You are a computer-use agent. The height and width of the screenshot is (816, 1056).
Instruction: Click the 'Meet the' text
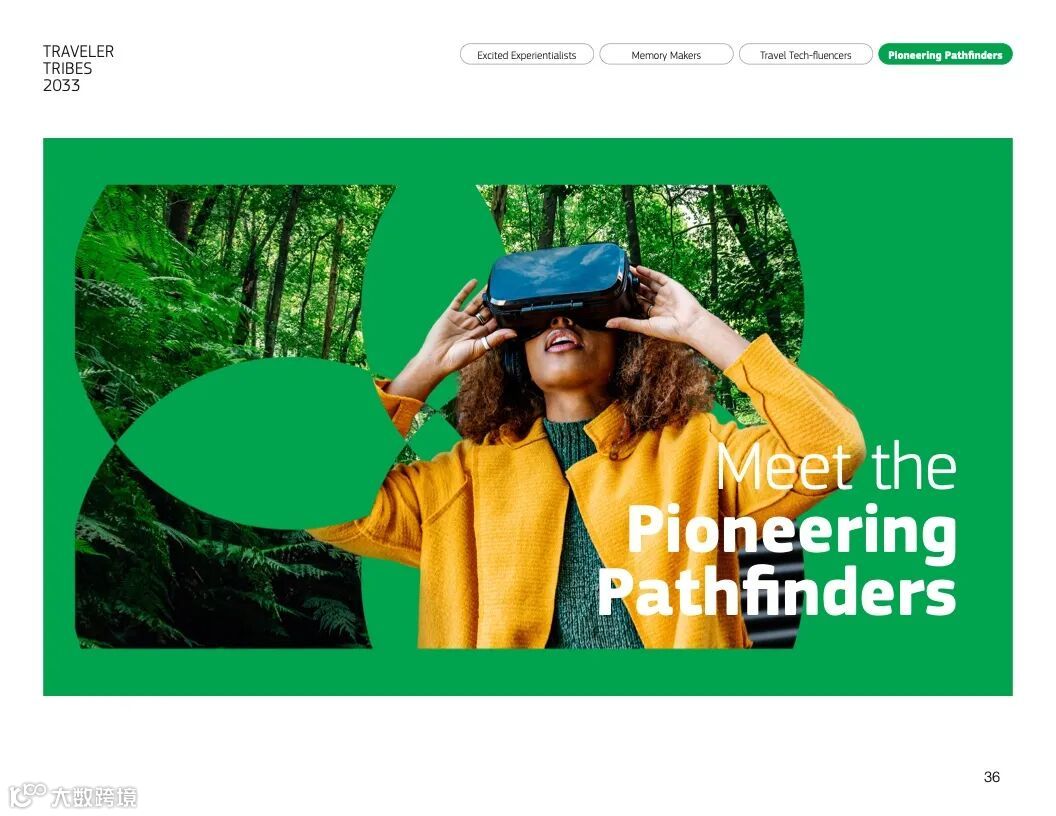click(836, 466)
